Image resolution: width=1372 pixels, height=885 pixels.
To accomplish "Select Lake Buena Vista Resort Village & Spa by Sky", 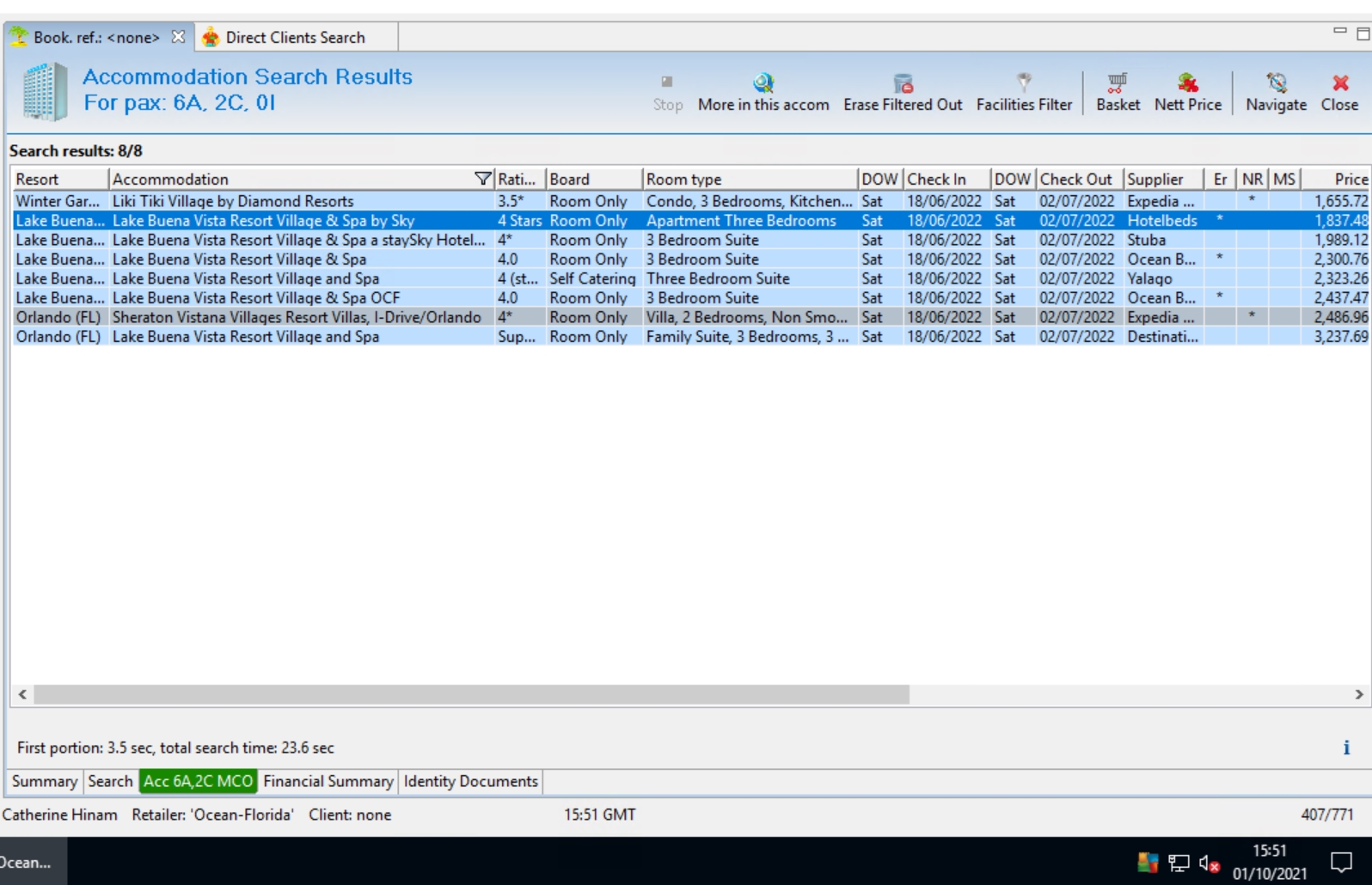I will tap(691, 221).
